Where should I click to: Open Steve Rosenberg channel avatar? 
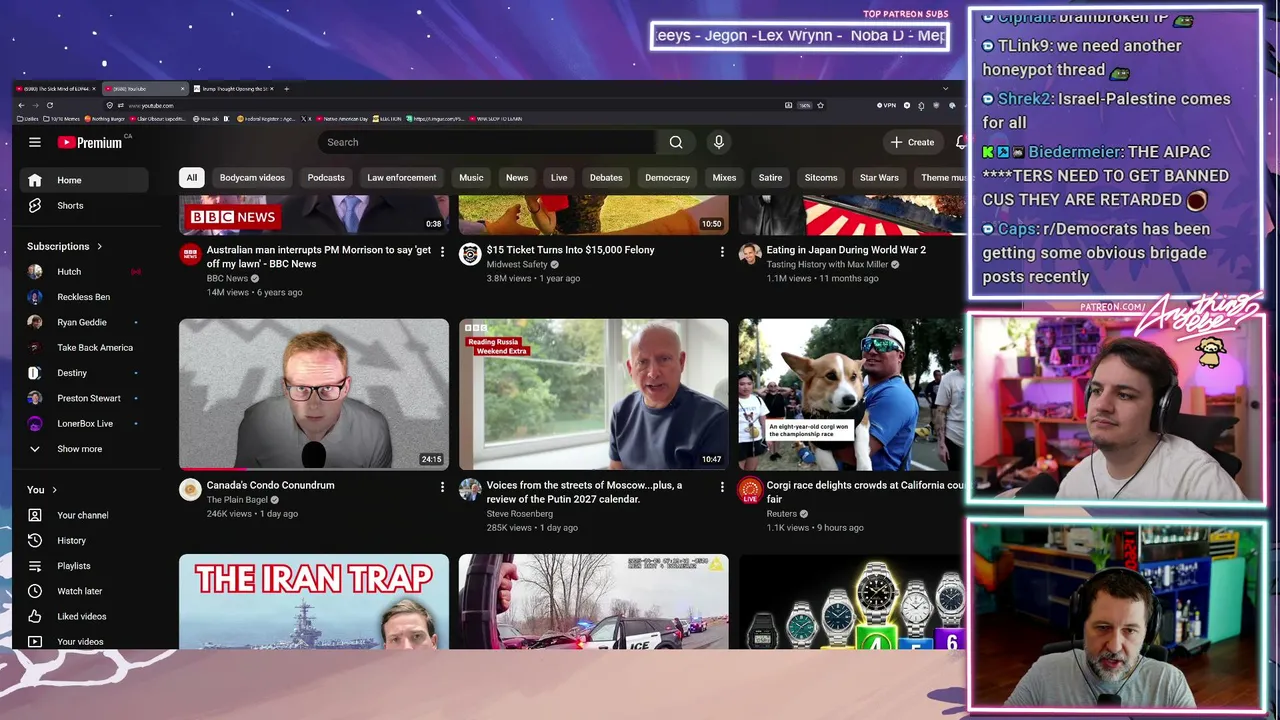(x=470, y=489)
